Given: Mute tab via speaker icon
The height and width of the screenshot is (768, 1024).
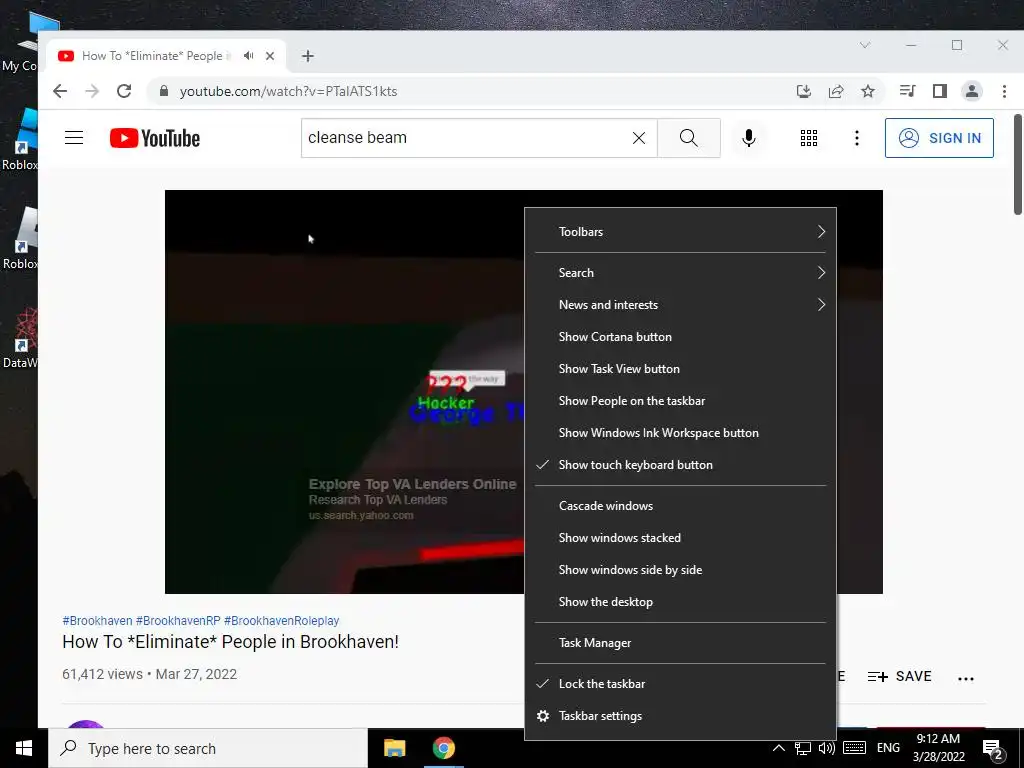Looking at the screenshot, I should coord(248,56).
